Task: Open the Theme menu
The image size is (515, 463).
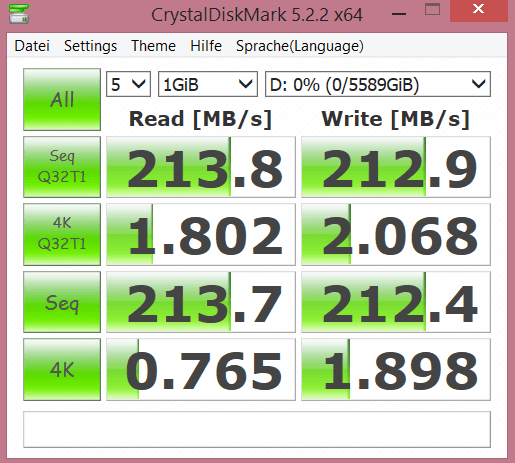Action: point(153,46)
